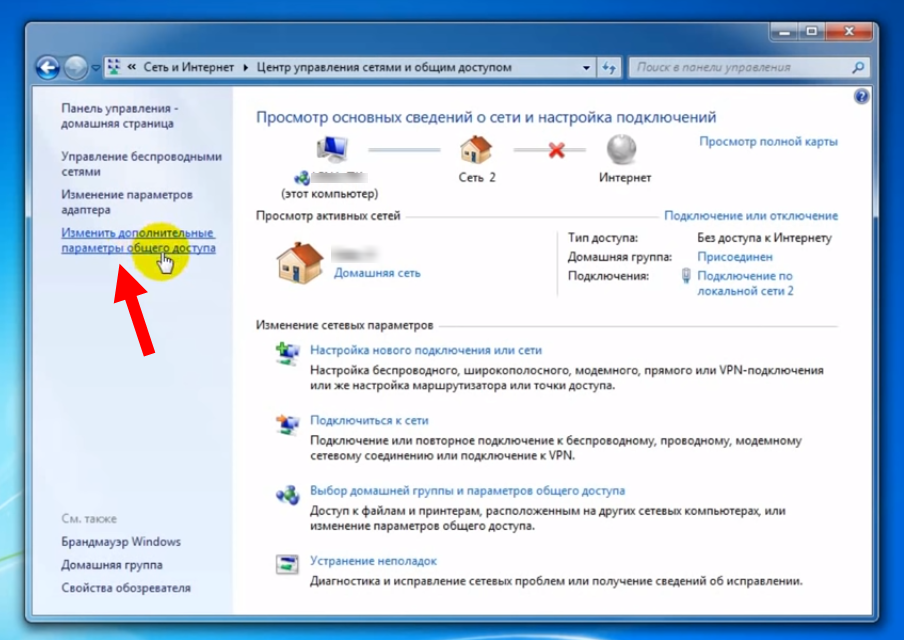Expand the address bar history dropdown arrow

(x=586, y=68)
